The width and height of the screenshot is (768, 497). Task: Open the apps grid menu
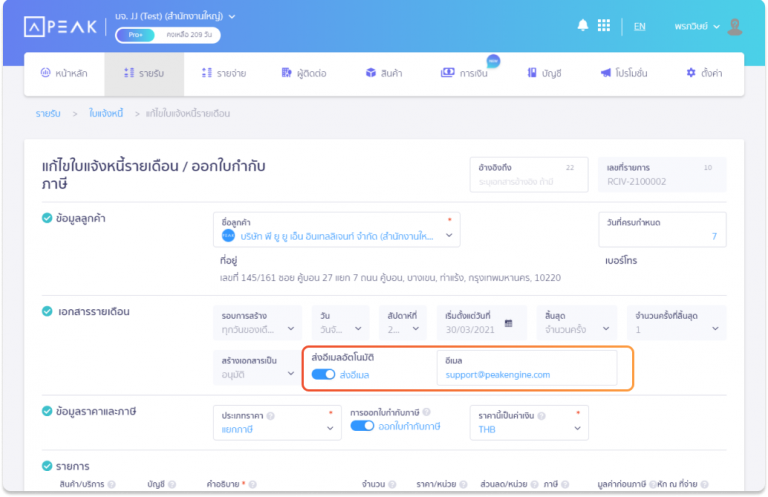click(604, 25)
